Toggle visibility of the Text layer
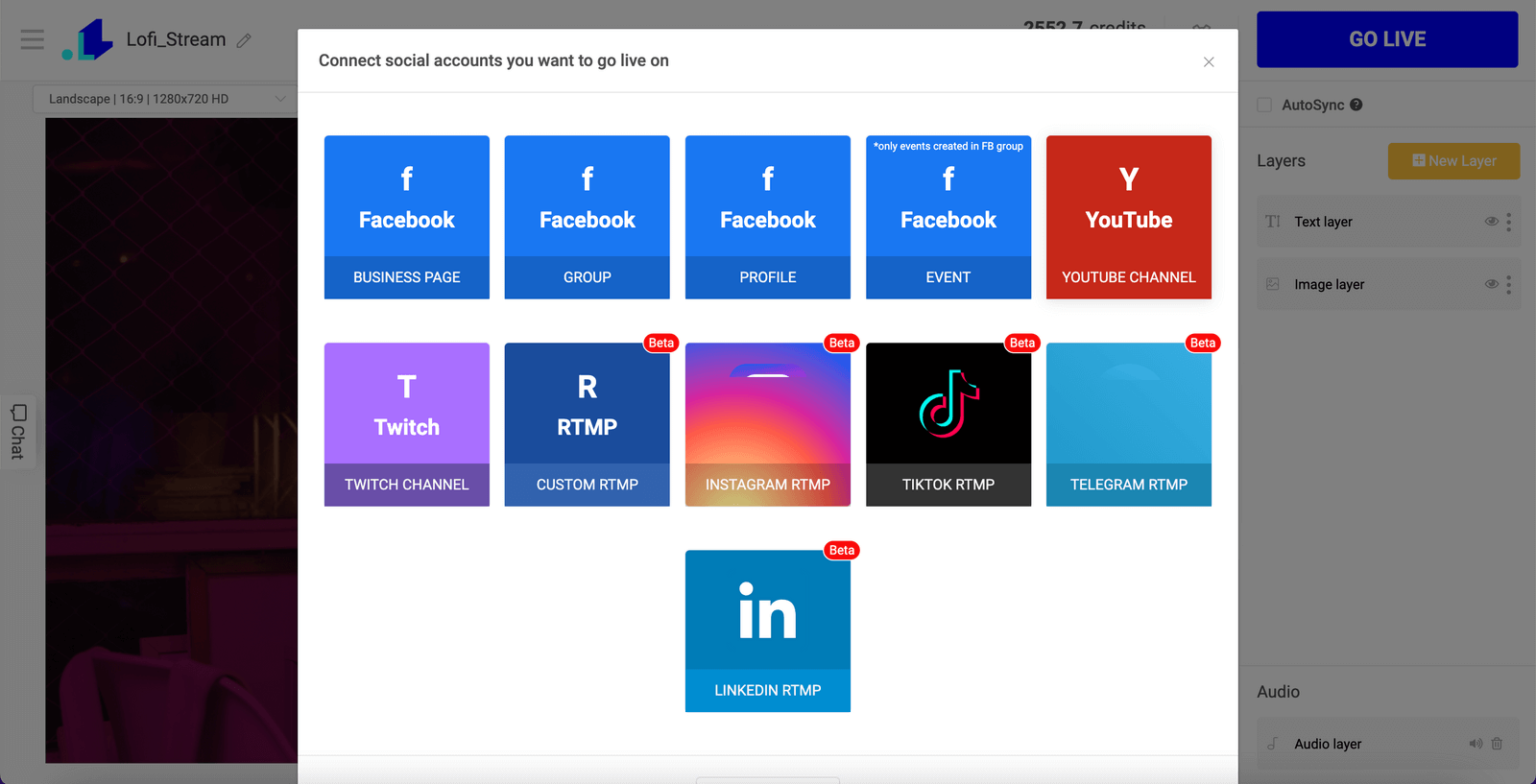This screenshot has height=784, width=1536. coord(1491,222)
